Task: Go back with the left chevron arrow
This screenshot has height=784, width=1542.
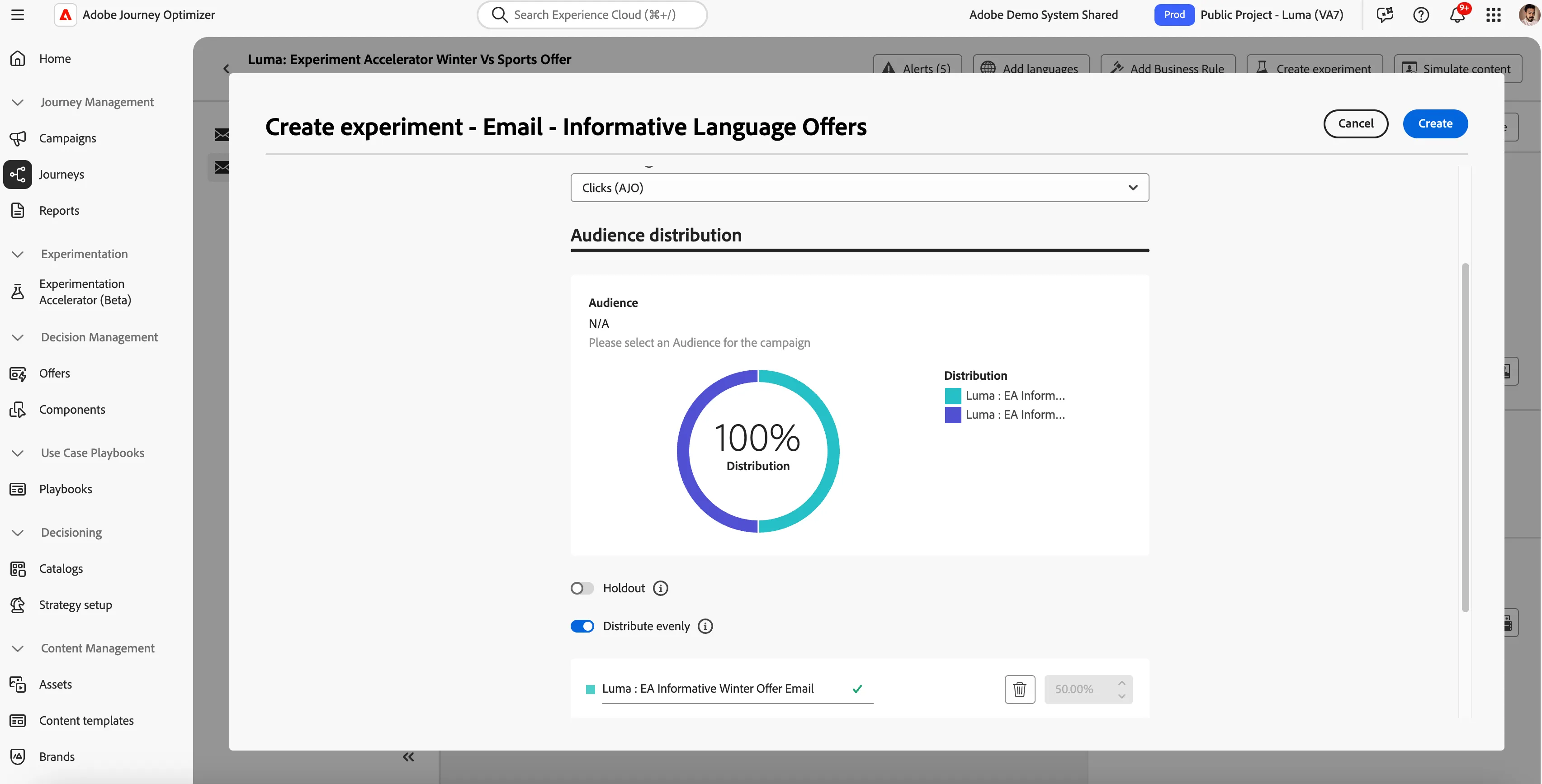Action: click(x=226, y=69)
